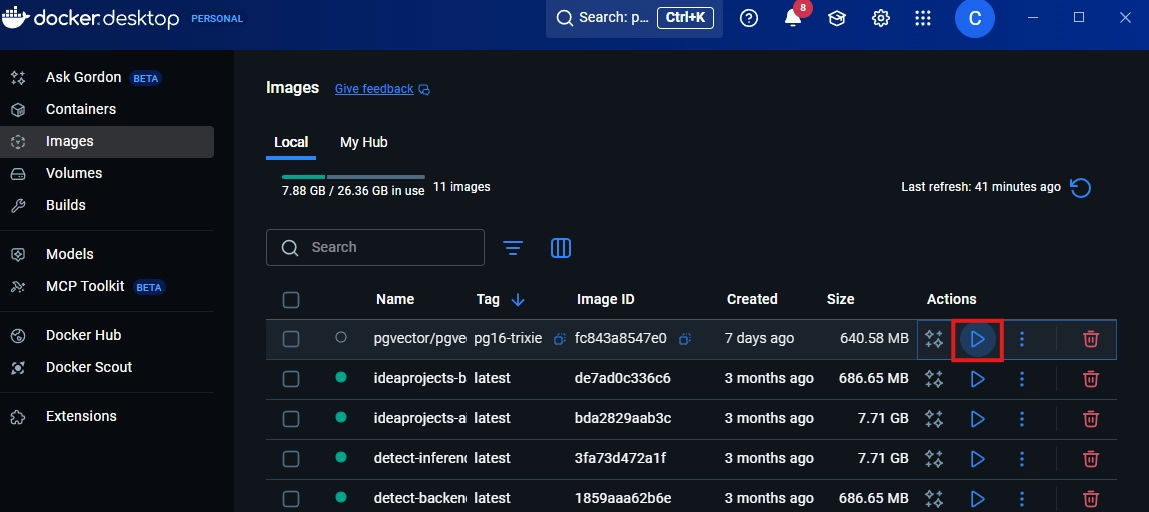Viewport: 1149px width, 512px height.
Task: Delete the image with ID de7ad0c336c6
Action: [1090, 379]
